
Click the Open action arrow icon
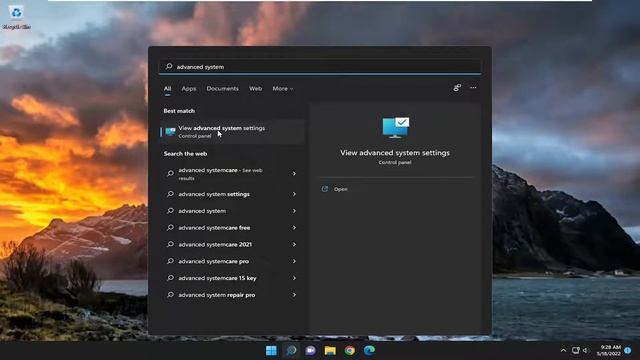pos(325,189)
